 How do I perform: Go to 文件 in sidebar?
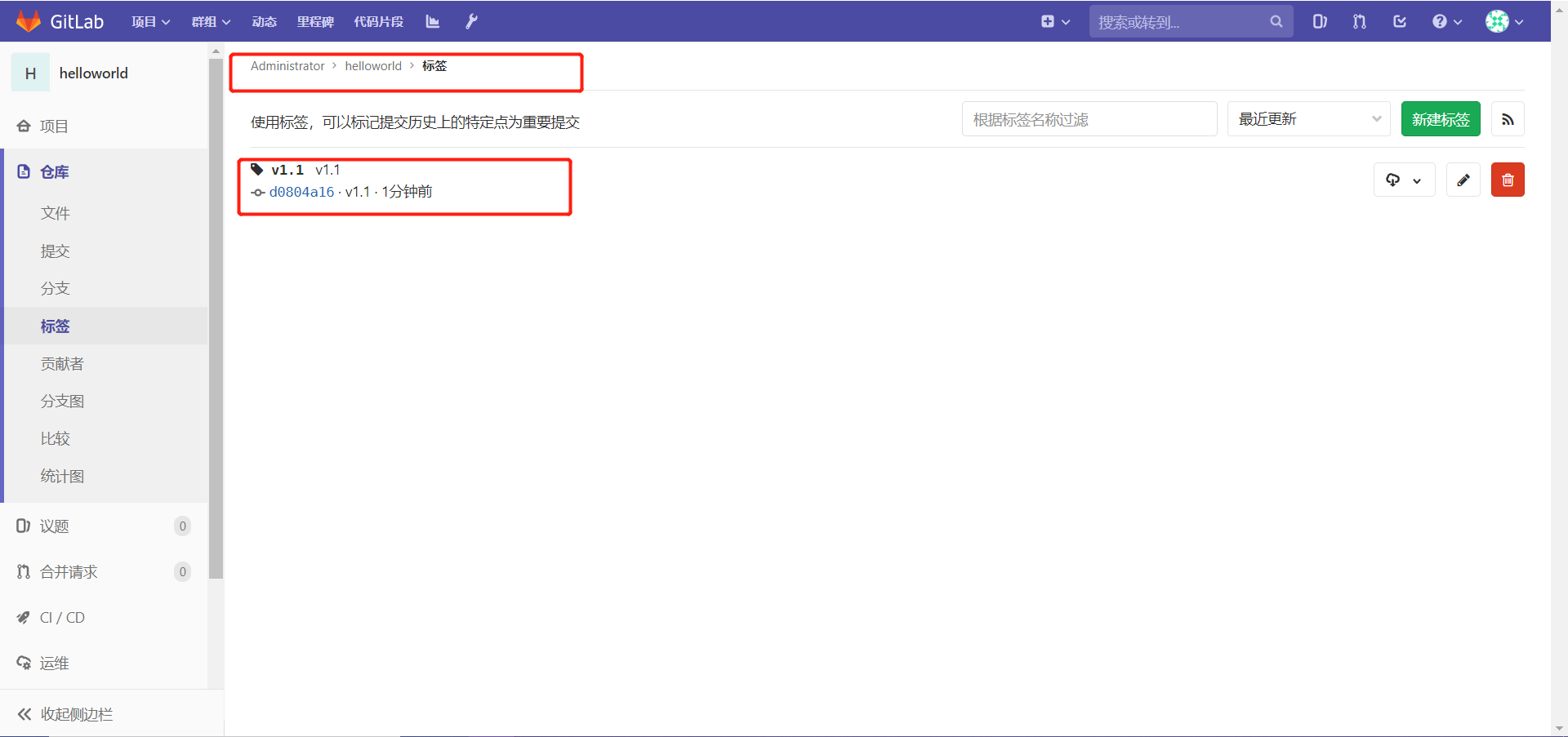click(56, 213)
